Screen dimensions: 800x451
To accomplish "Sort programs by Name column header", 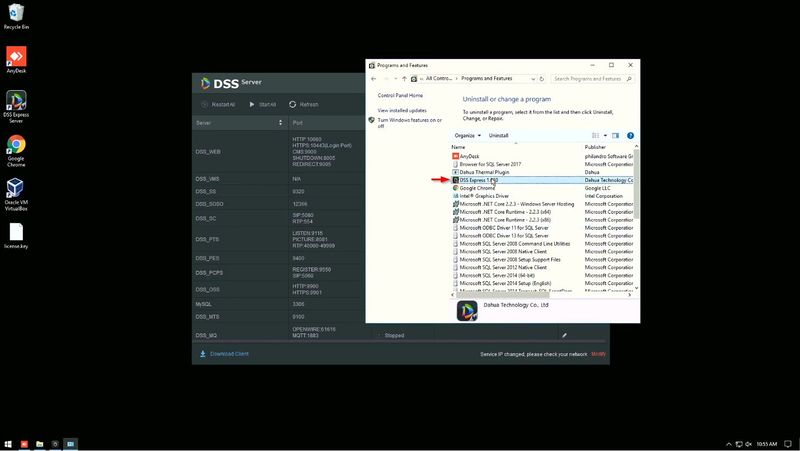I will point(516,147).
